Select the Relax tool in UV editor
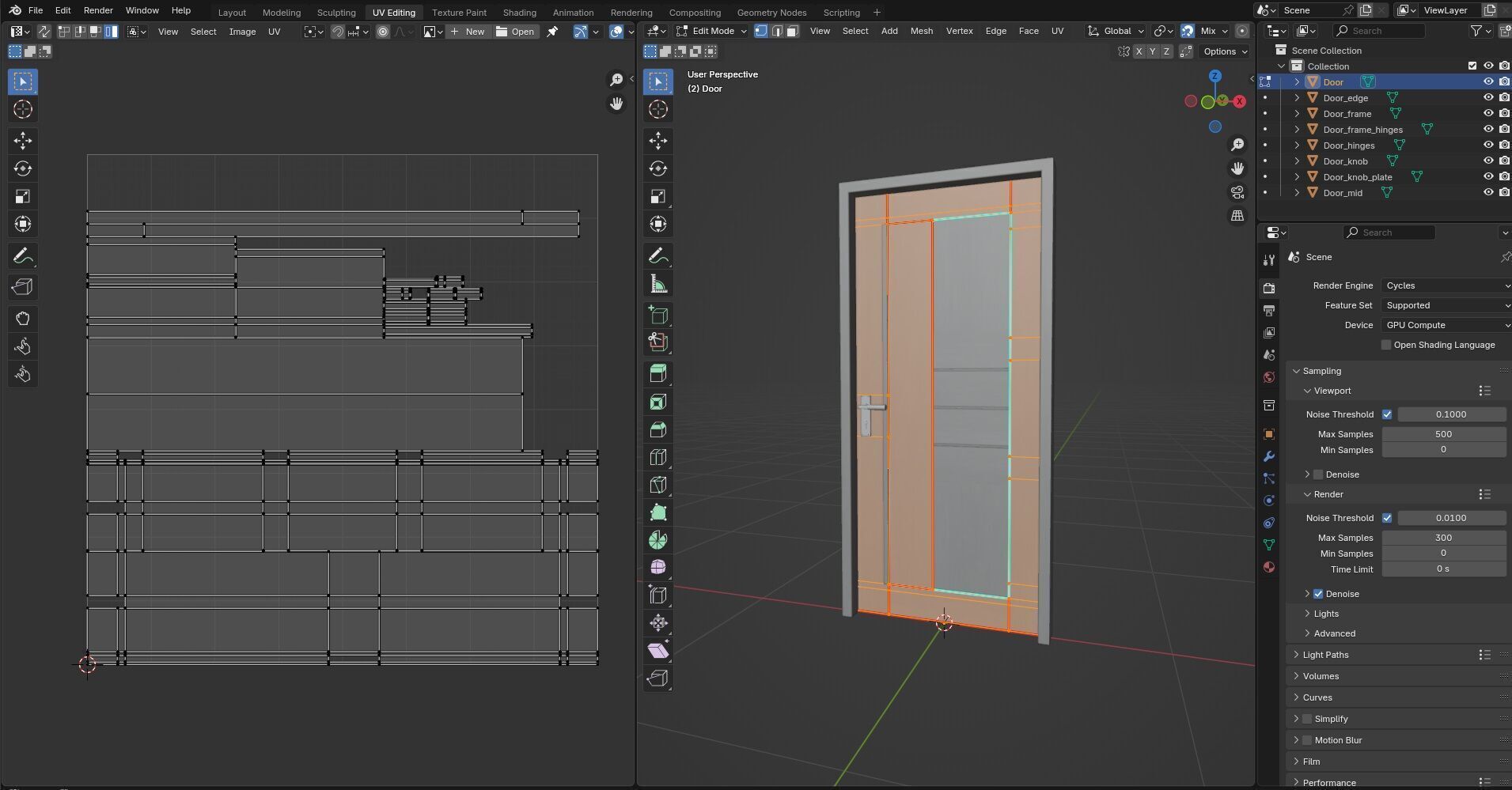The width and height of the screenshot is (1512, 790). tap(22, 346)
